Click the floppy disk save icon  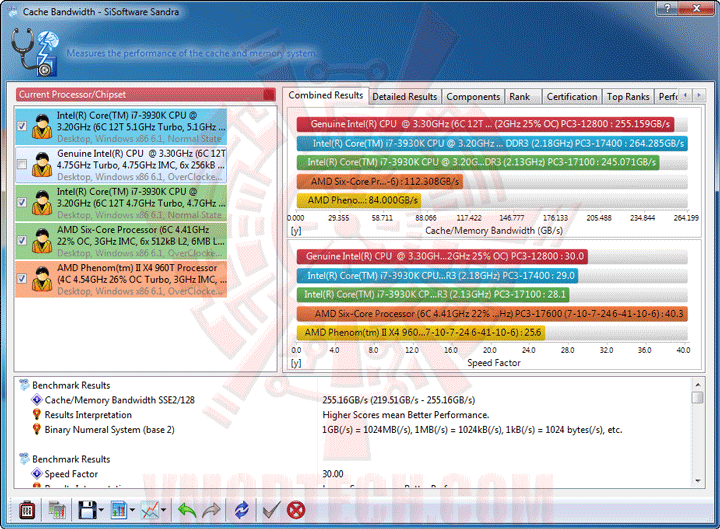(87, 510)
